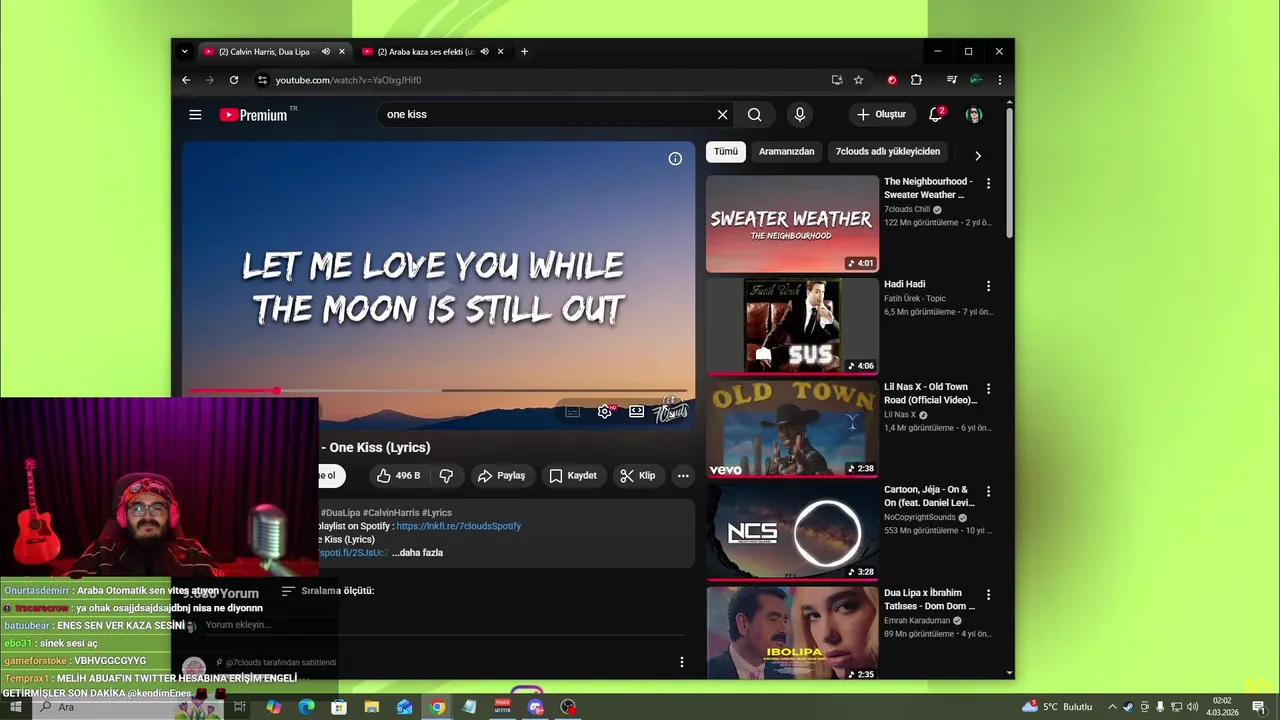Show hidden system tray icons

click(x=1111, y=707)
